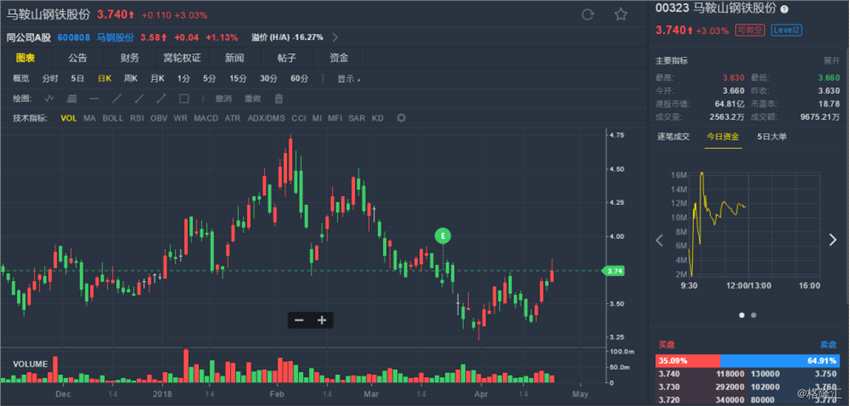Turn on the BOLL indicator
This screenshot has width=850, height=406.
pos(113,118)
